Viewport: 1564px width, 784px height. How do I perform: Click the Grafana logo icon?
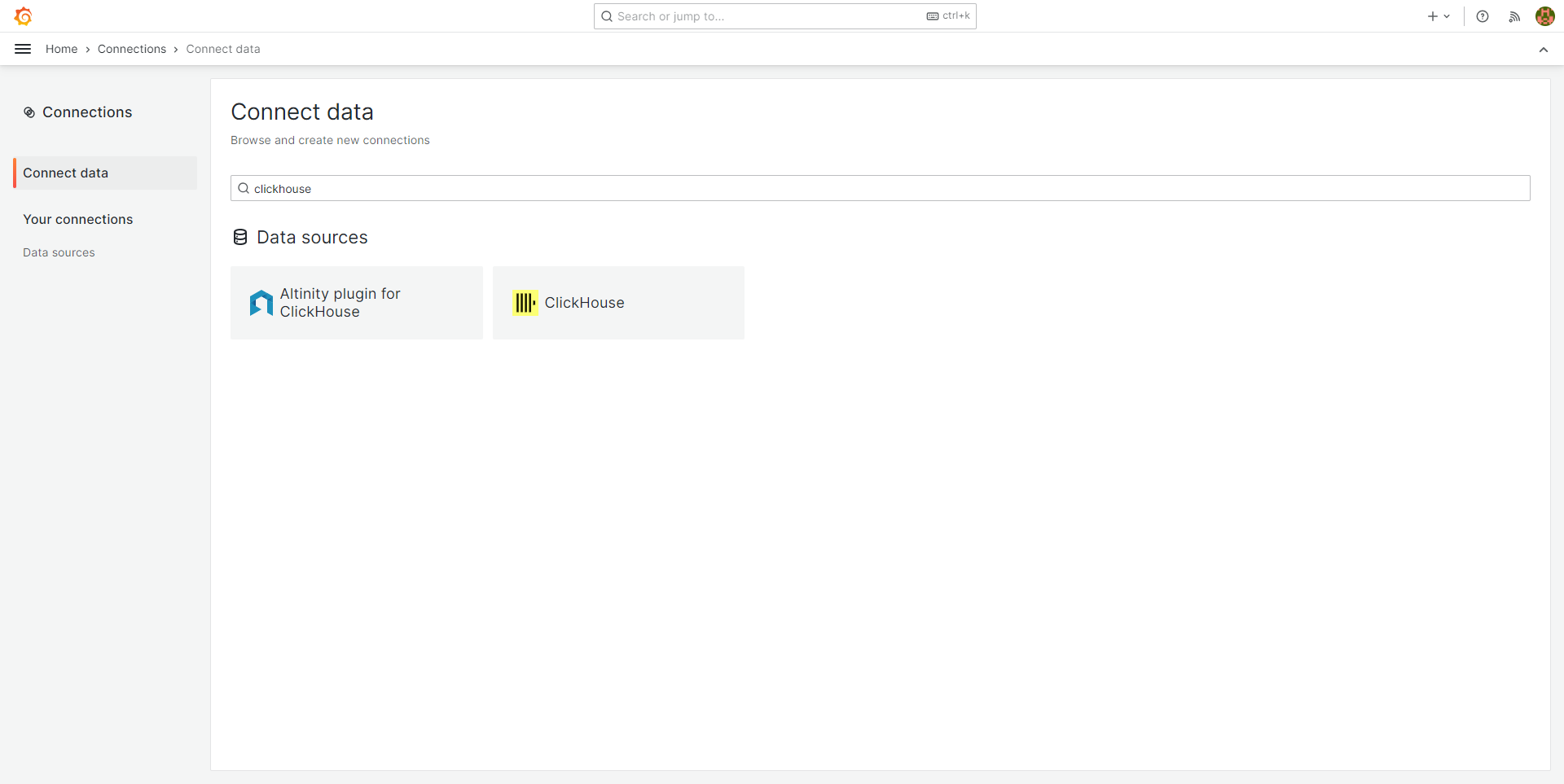[x=23, y=16]
